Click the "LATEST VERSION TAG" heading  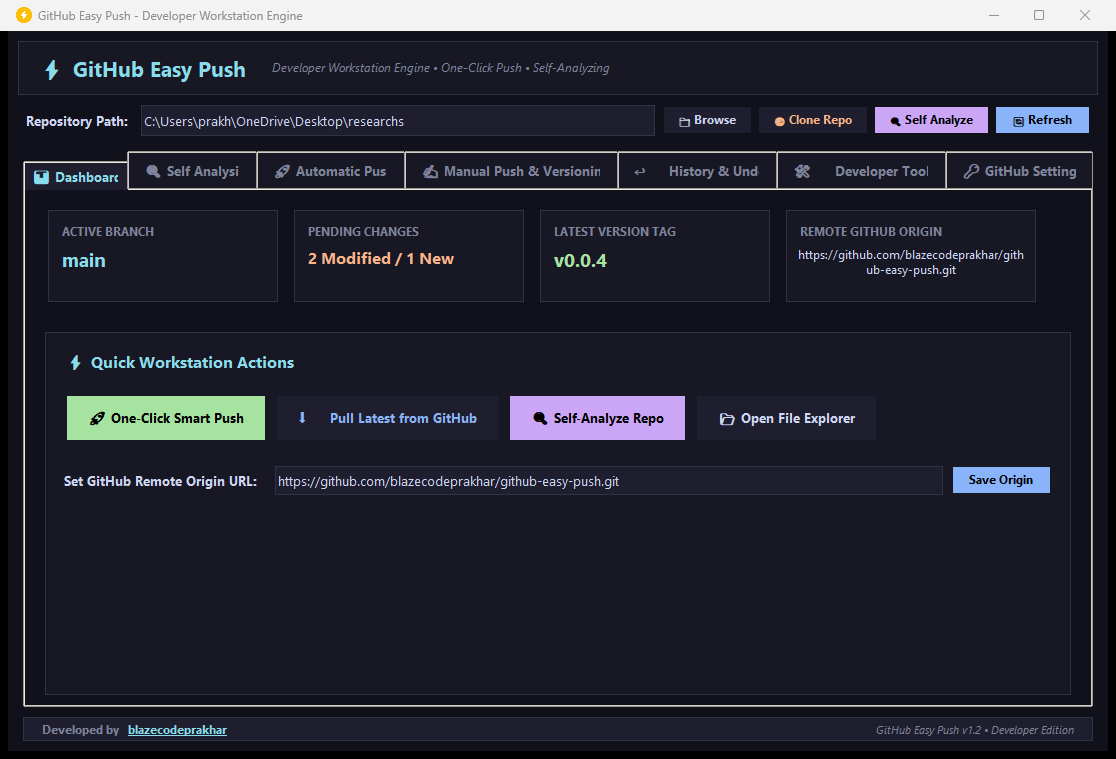point(615,231)
